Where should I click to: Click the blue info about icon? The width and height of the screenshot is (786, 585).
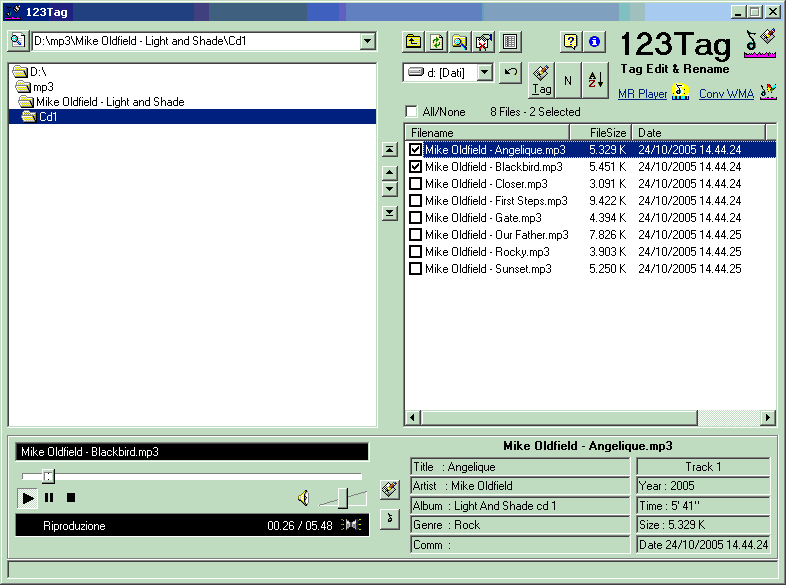pos(594,42)
